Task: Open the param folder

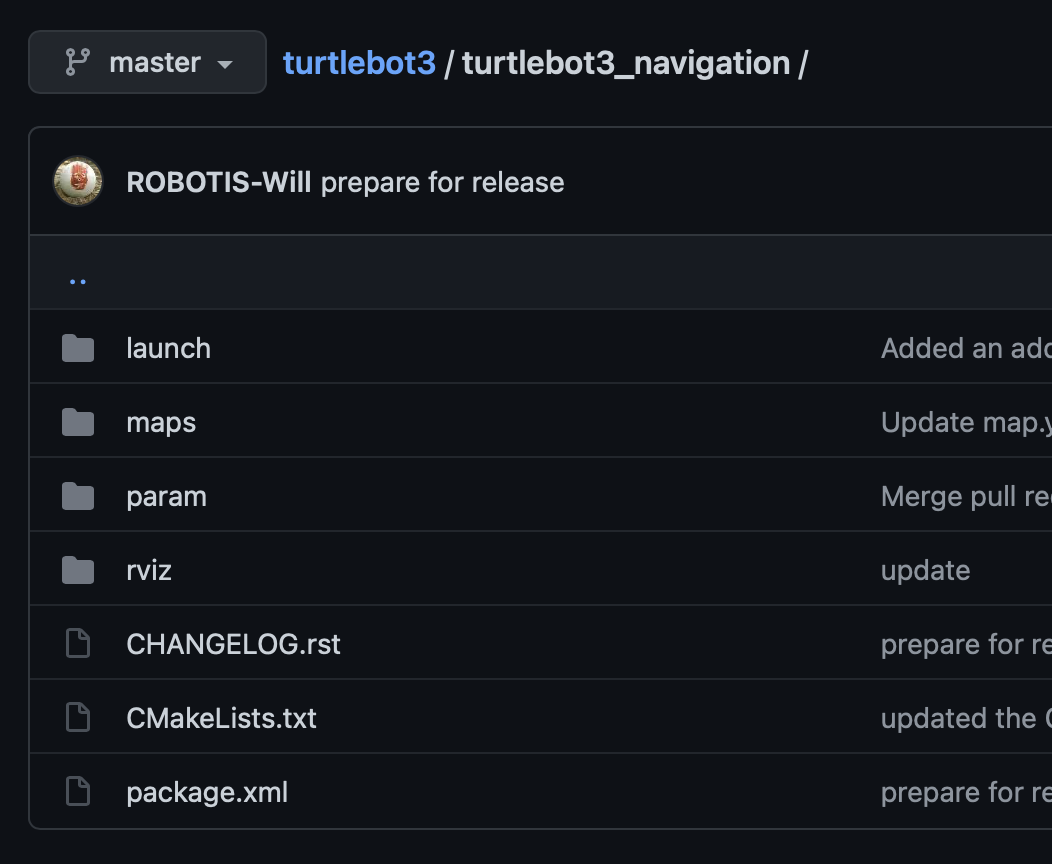Action: [x=166, y=497]
